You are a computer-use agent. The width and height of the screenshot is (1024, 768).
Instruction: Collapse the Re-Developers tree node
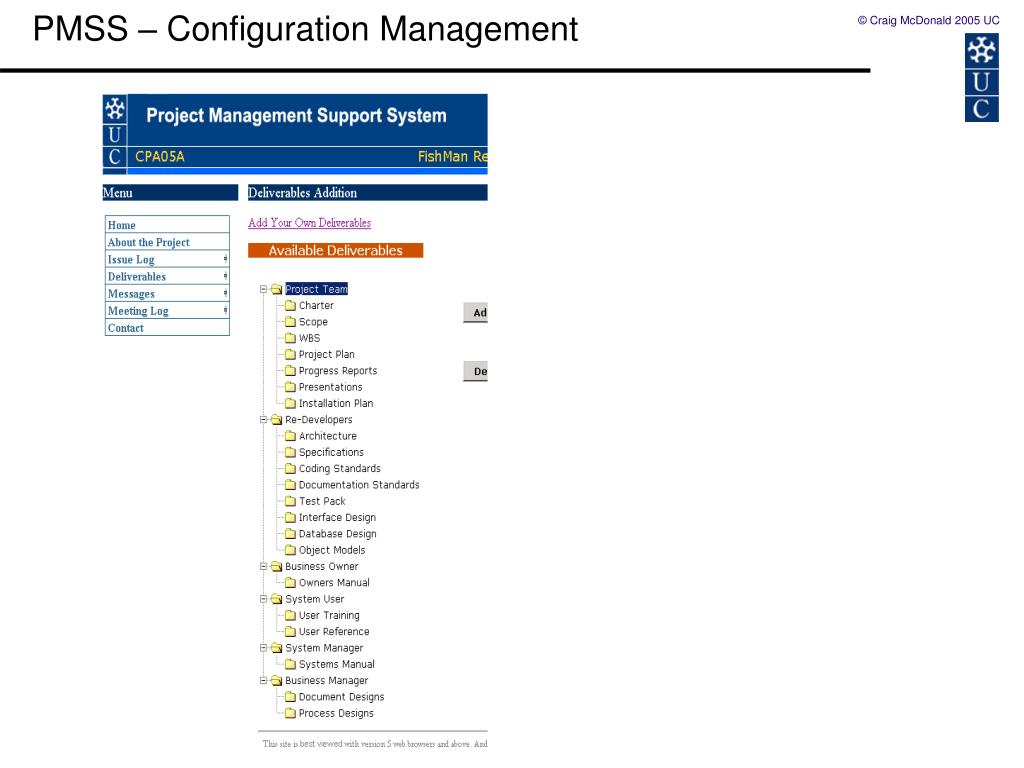coord(264,419)
